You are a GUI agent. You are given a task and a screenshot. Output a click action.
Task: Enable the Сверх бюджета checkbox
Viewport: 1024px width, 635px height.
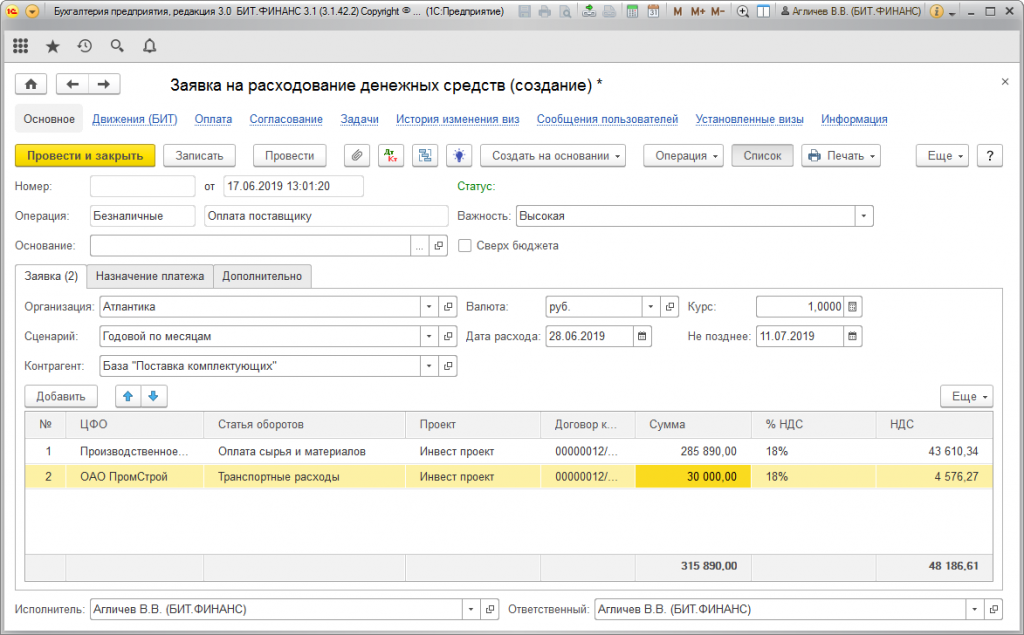(464, 245)
